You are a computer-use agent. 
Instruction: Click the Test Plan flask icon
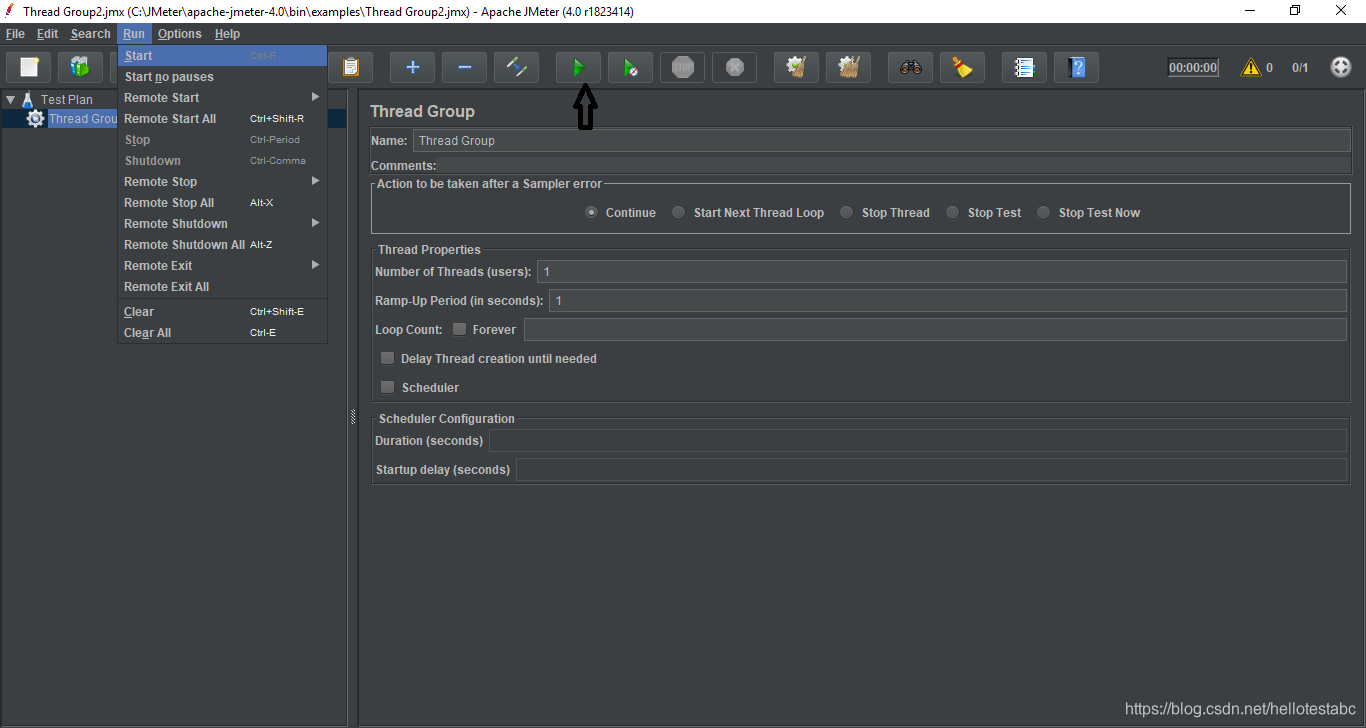[28, 100]
